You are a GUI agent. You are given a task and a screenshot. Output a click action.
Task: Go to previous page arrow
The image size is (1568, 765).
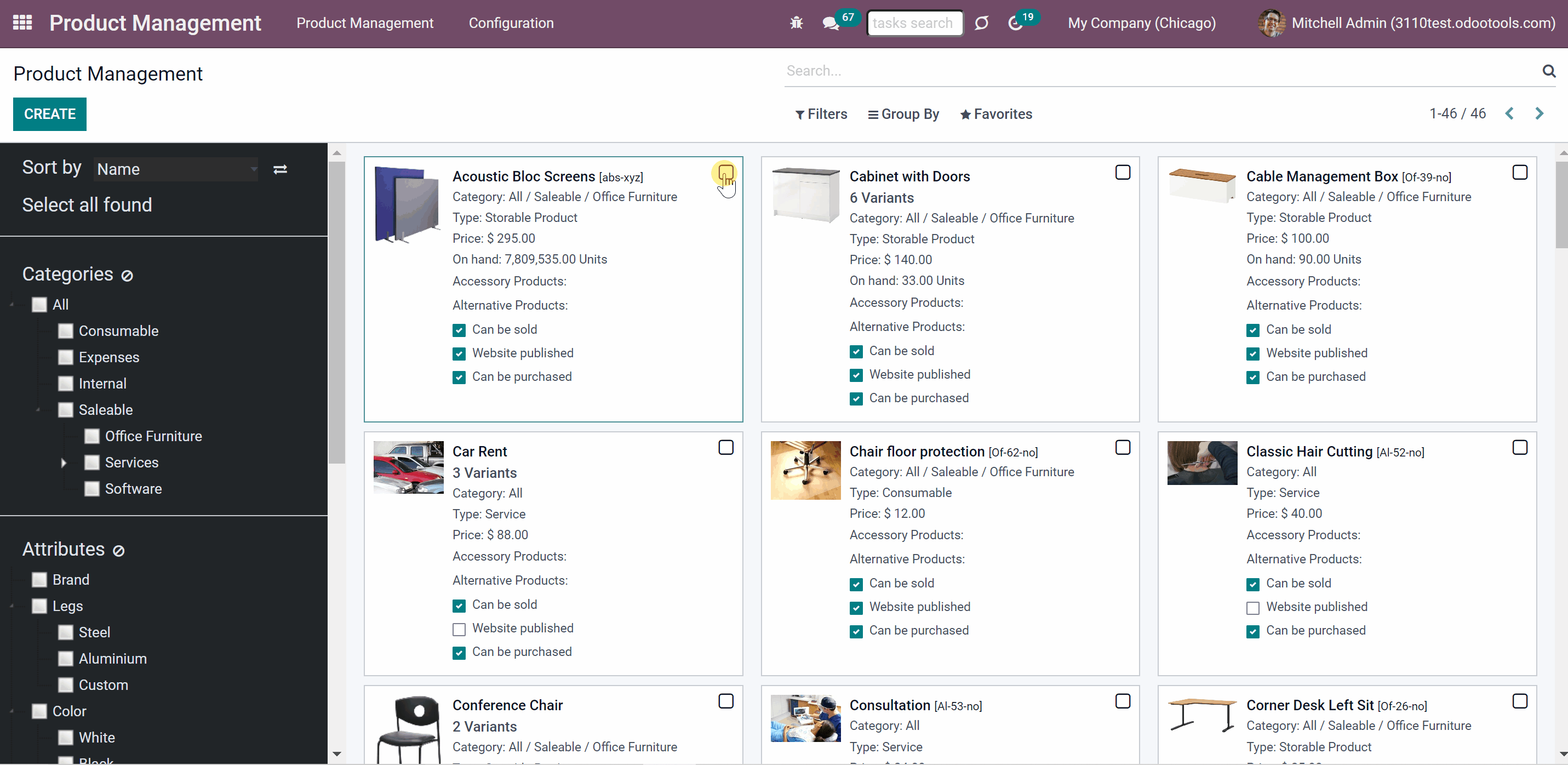(x=1509, y=113)
